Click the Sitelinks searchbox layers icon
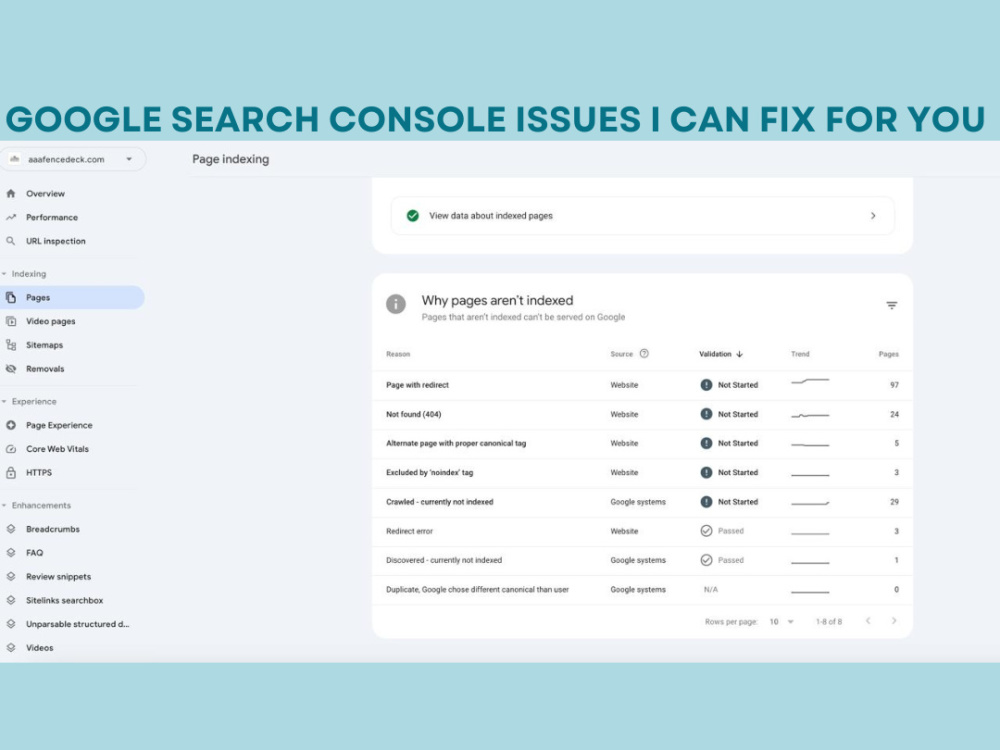The width and height of the screenshot is (1000, 750). coord(11,600)
